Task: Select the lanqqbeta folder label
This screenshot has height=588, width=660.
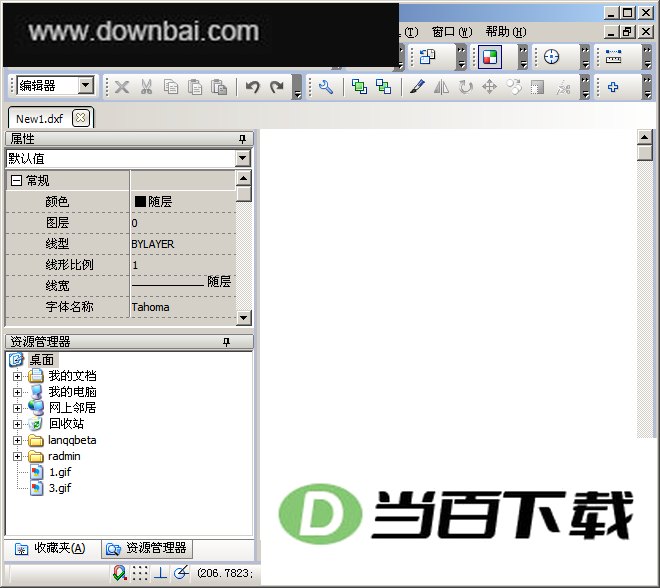Action: click(x=72, y=440)
